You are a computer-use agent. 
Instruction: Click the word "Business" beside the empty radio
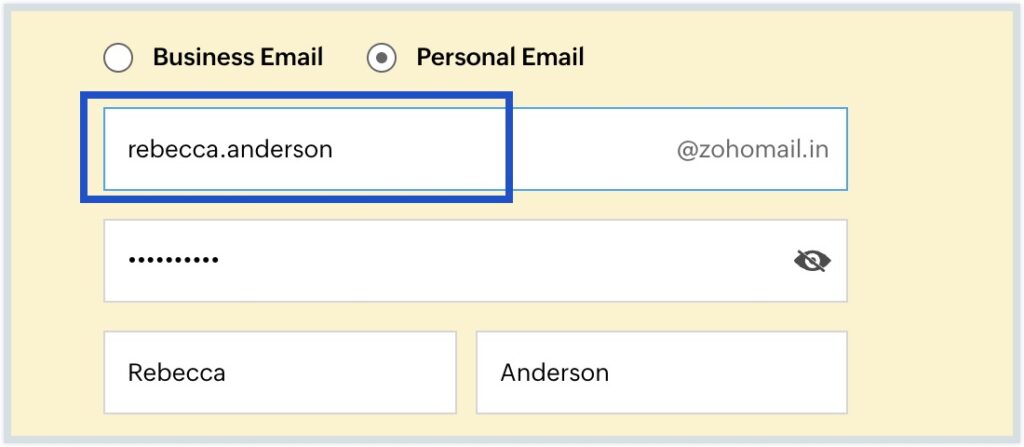(198, 58)
